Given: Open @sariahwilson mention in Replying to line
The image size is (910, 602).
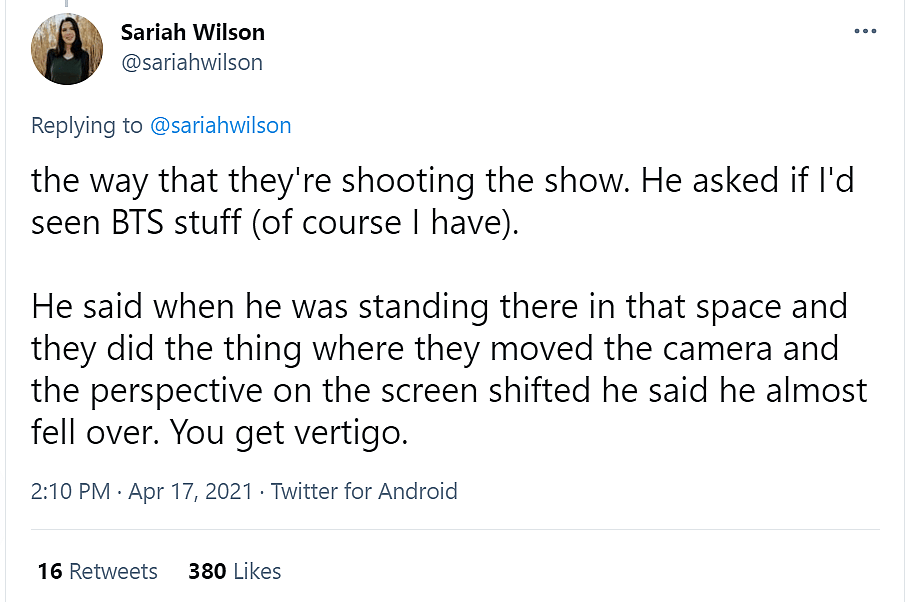Looking at the screenshot, I should [220, 125].
